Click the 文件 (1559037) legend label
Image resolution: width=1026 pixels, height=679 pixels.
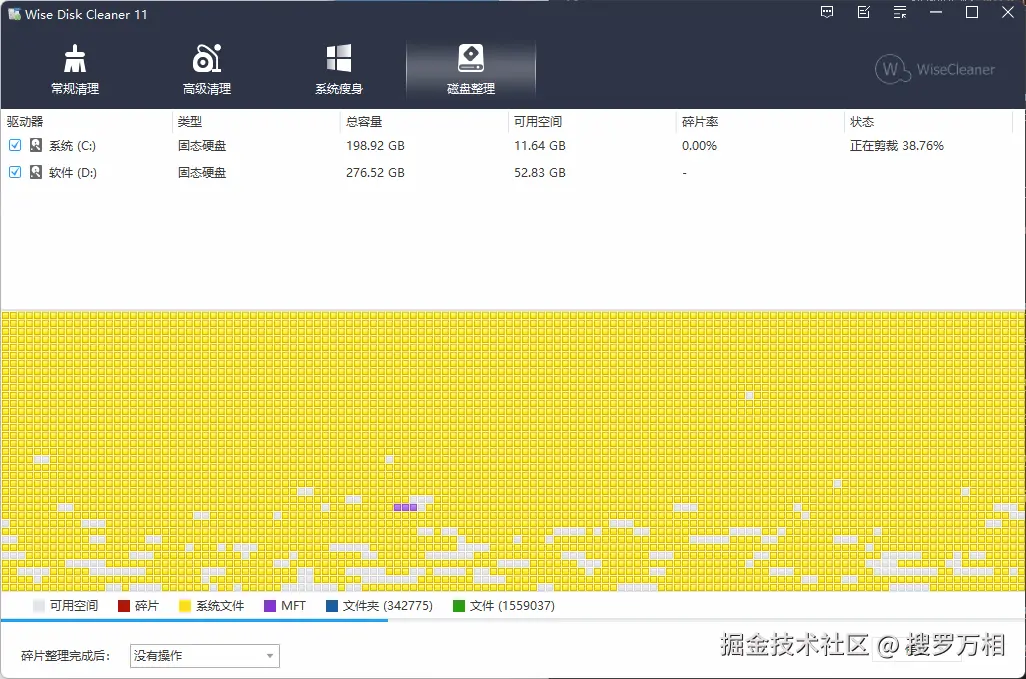point(512,606)
